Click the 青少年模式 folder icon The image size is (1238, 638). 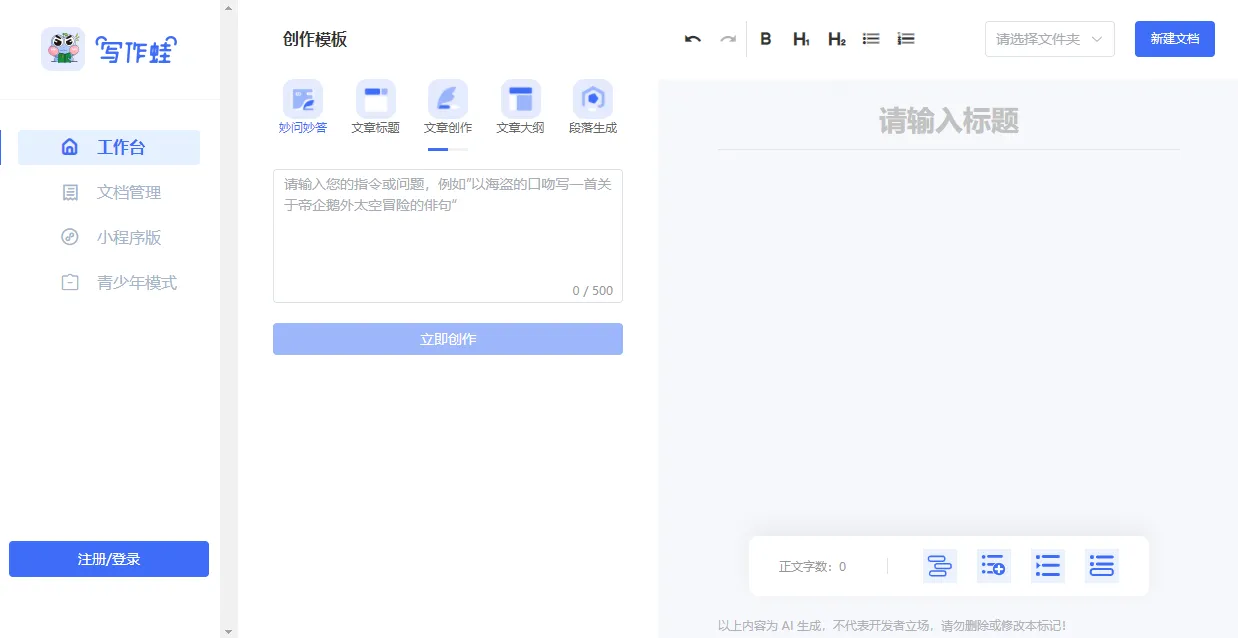click(x=70, y=282)
